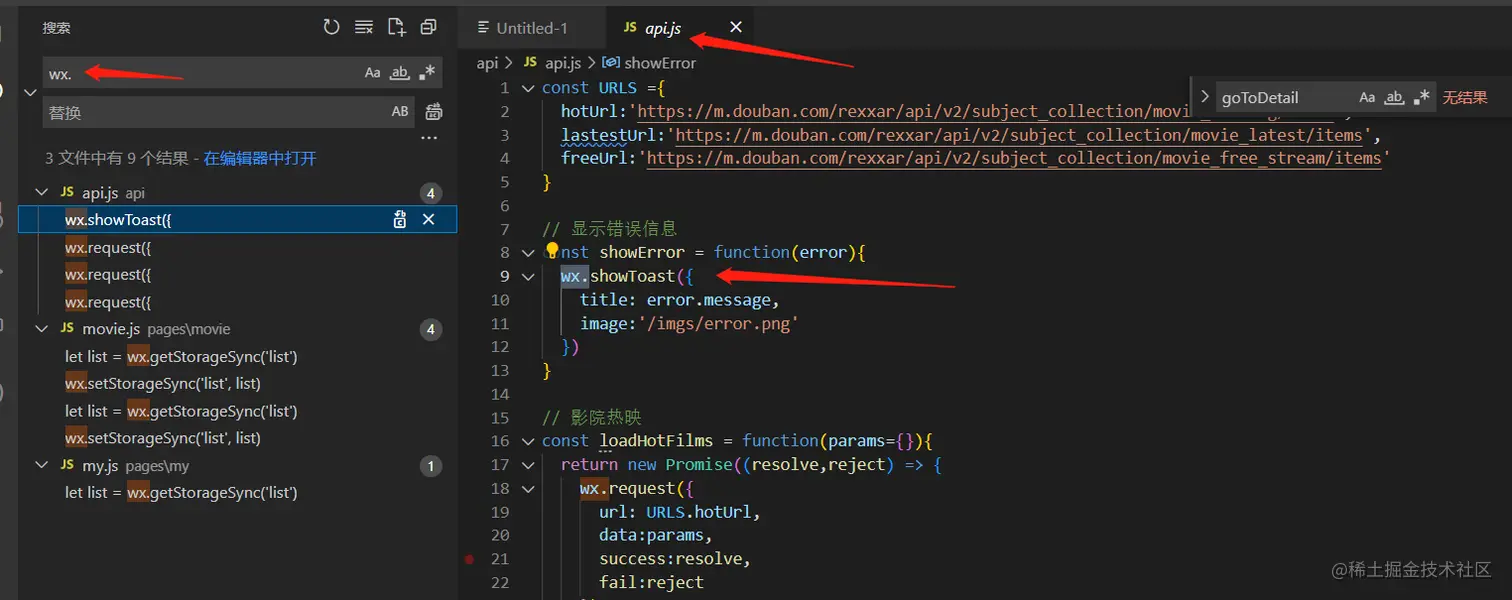Toggle search details ellipsis
The image size is (1512, 600).
coord(430,138)
